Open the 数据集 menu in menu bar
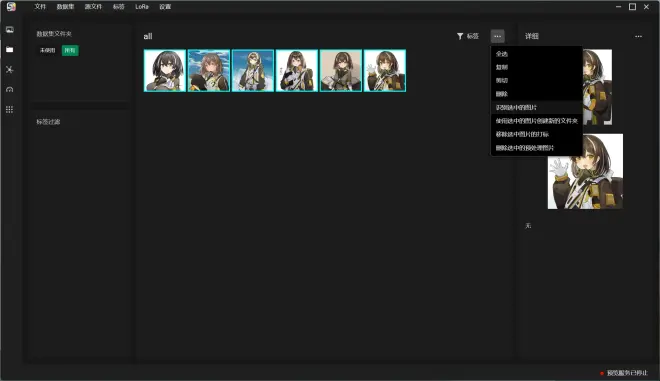Viewport: 660px width, 381px height. click(65, 7)
